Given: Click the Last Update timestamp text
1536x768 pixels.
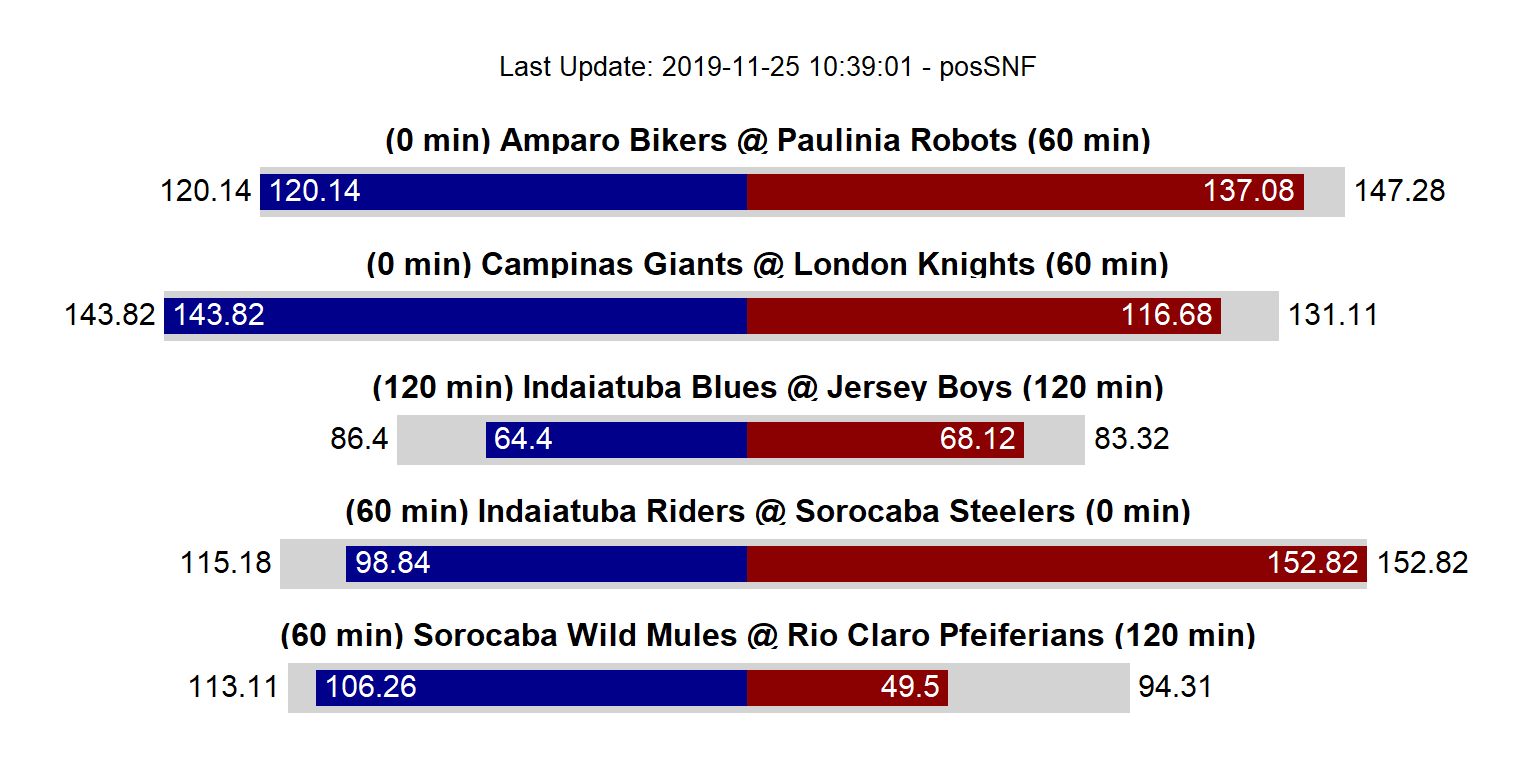Looking at the screenshot, I should 767,67.
